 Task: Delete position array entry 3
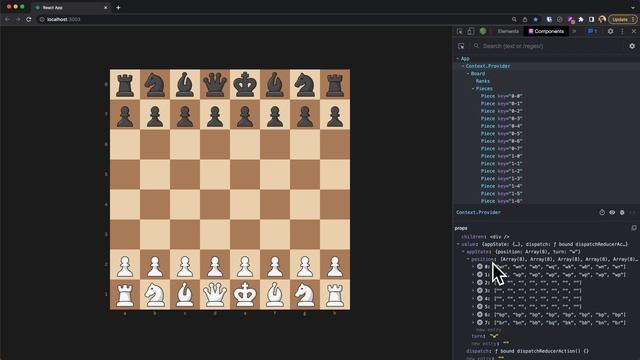coord(480,291)
